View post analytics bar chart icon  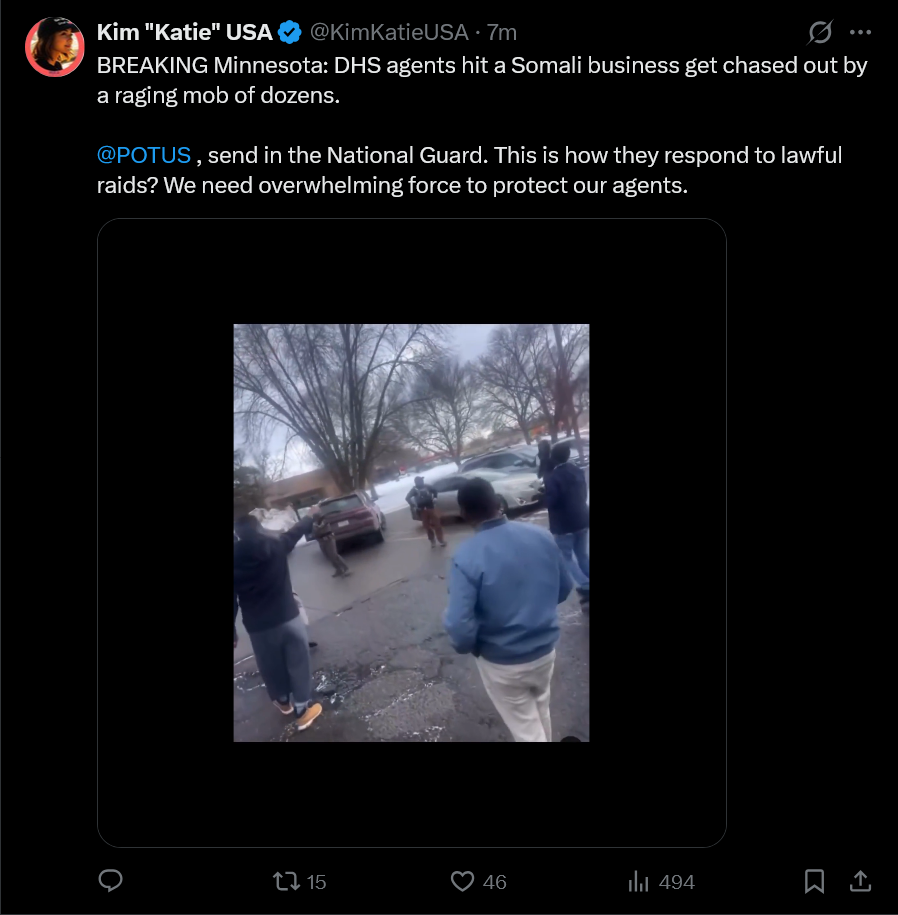point(638,881)
